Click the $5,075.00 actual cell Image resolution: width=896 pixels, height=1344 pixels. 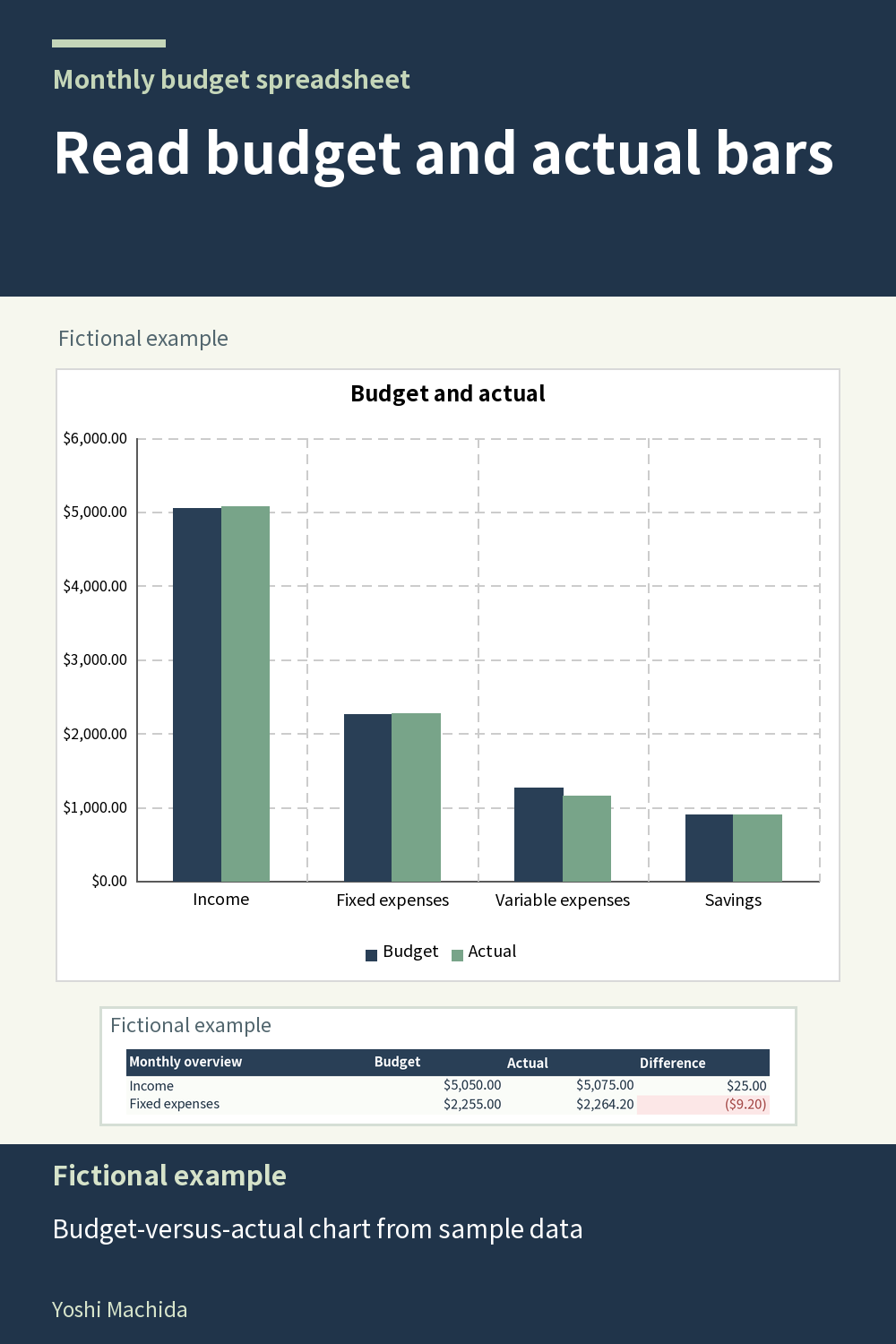605,1086
